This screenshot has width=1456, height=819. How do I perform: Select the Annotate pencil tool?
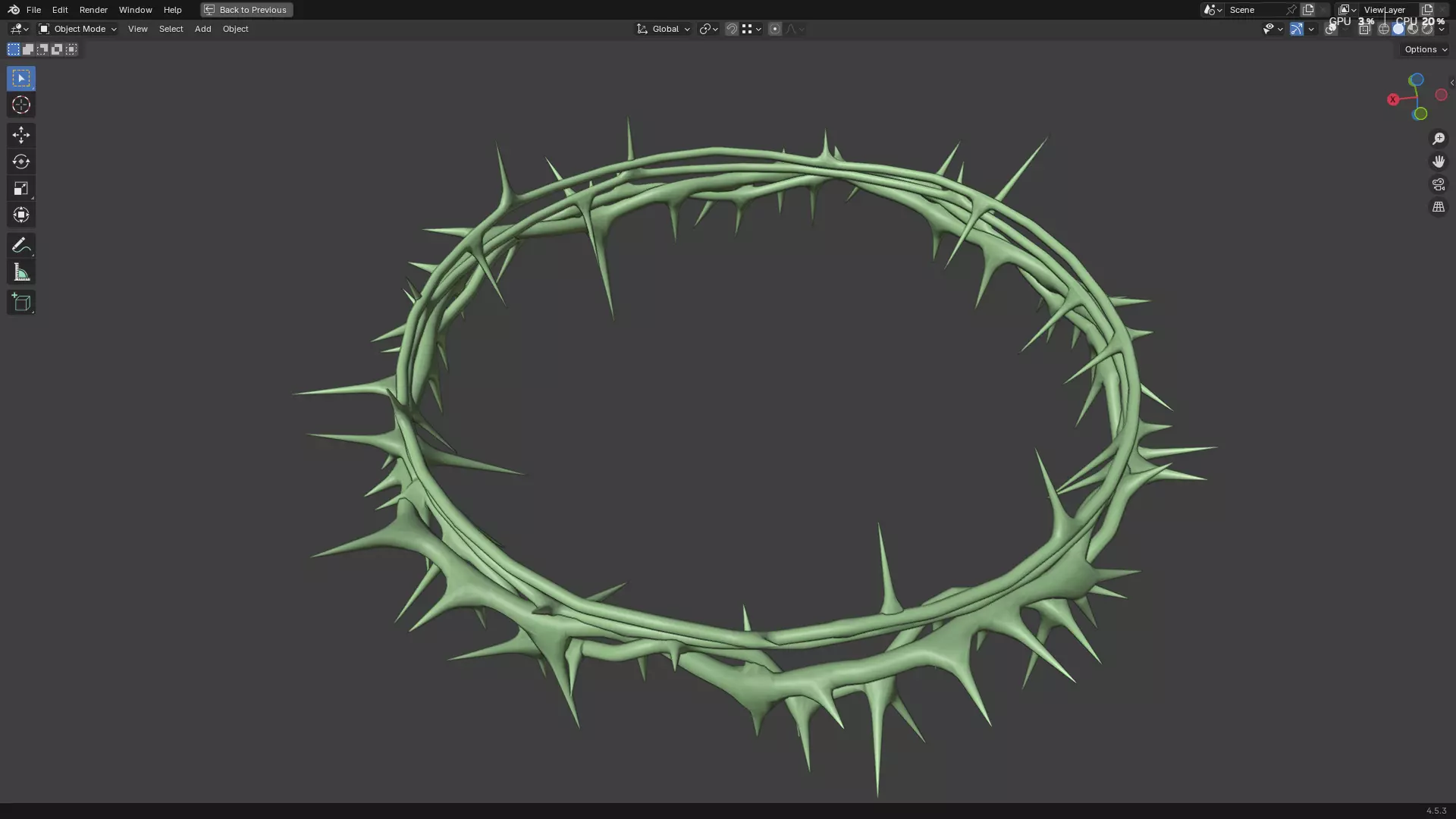(20, 245)
